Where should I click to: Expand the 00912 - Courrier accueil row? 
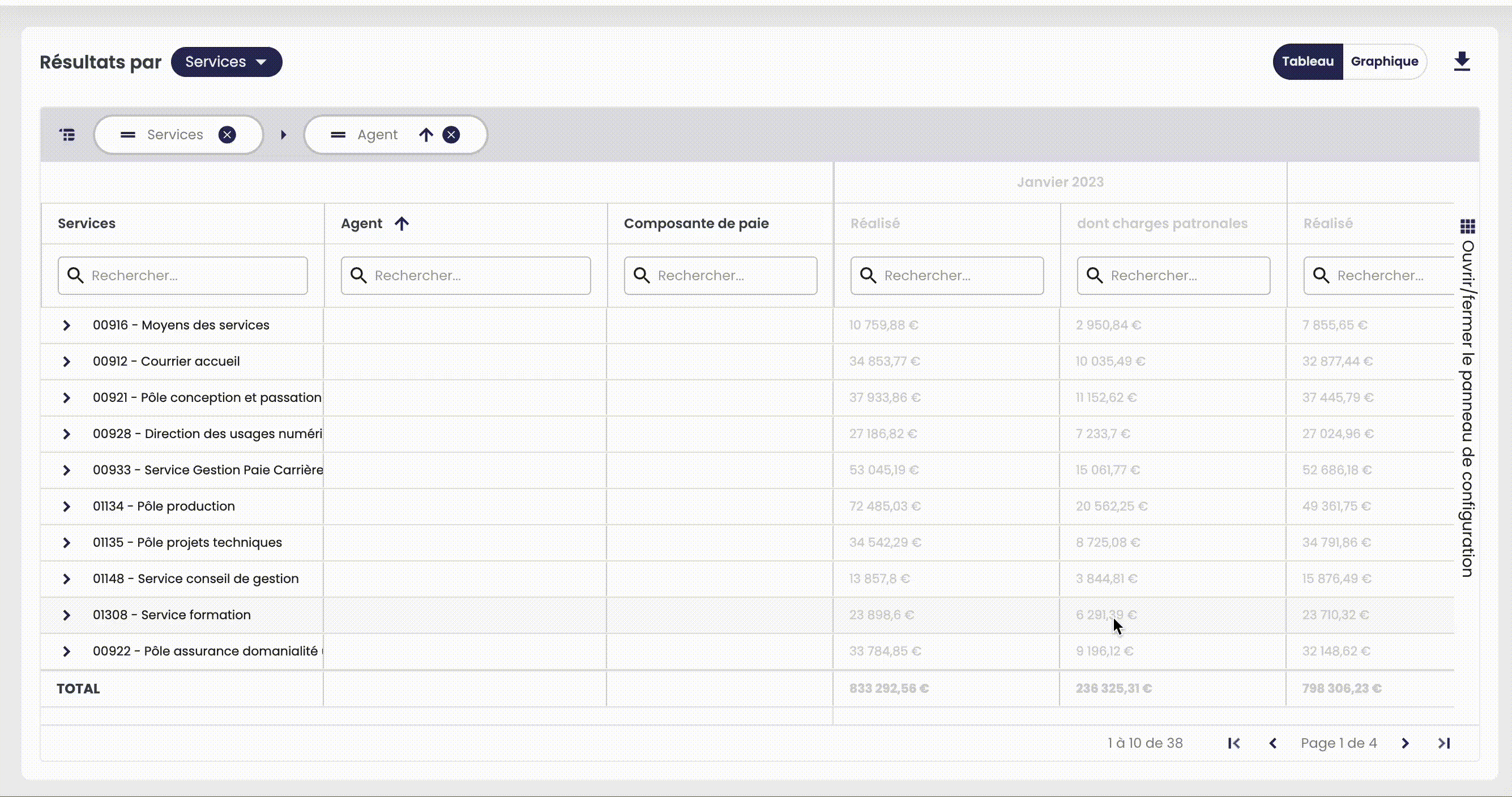coord(67,361)
